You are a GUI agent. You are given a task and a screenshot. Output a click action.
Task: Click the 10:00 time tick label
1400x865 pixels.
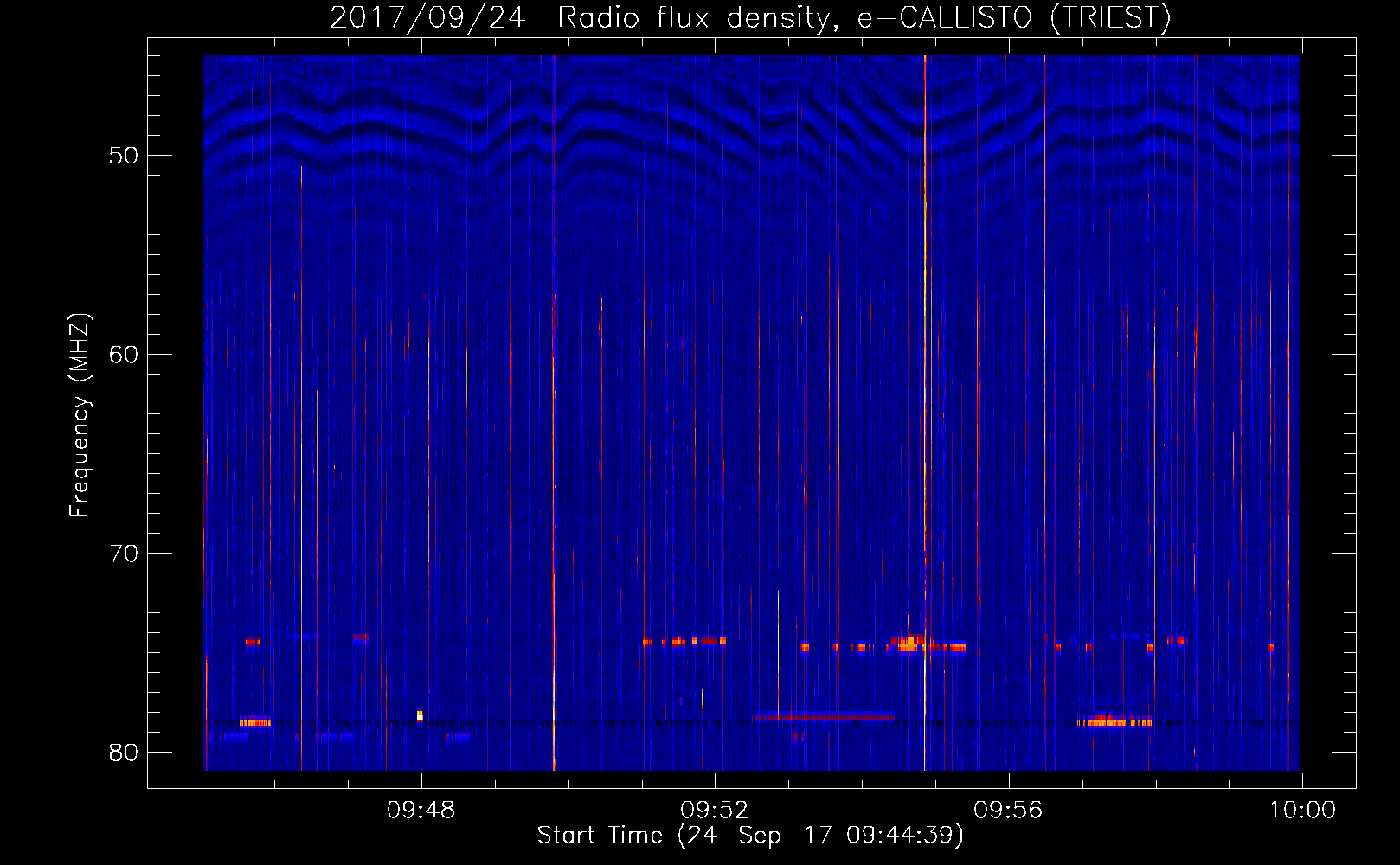click(x=1302, y=811)
